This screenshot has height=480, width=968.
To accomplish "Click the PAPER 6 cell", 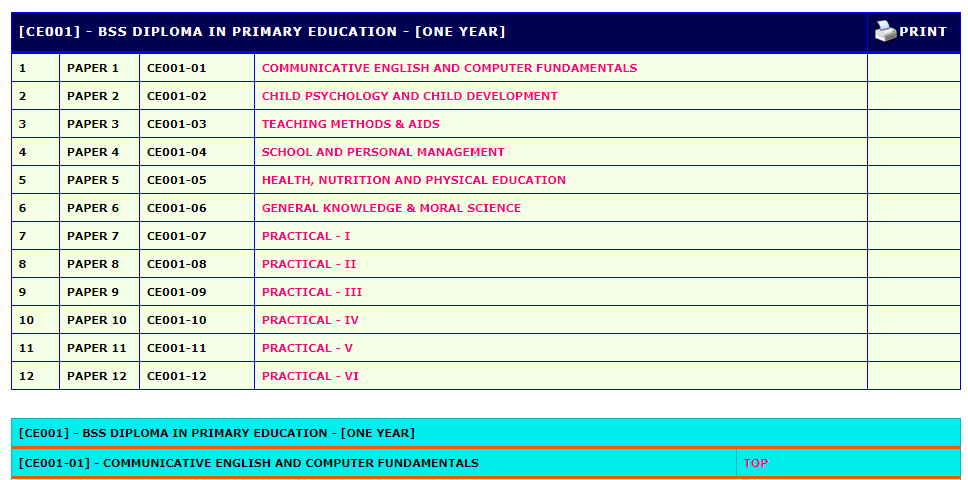I will pyautogui.click(x=93, y=208).
